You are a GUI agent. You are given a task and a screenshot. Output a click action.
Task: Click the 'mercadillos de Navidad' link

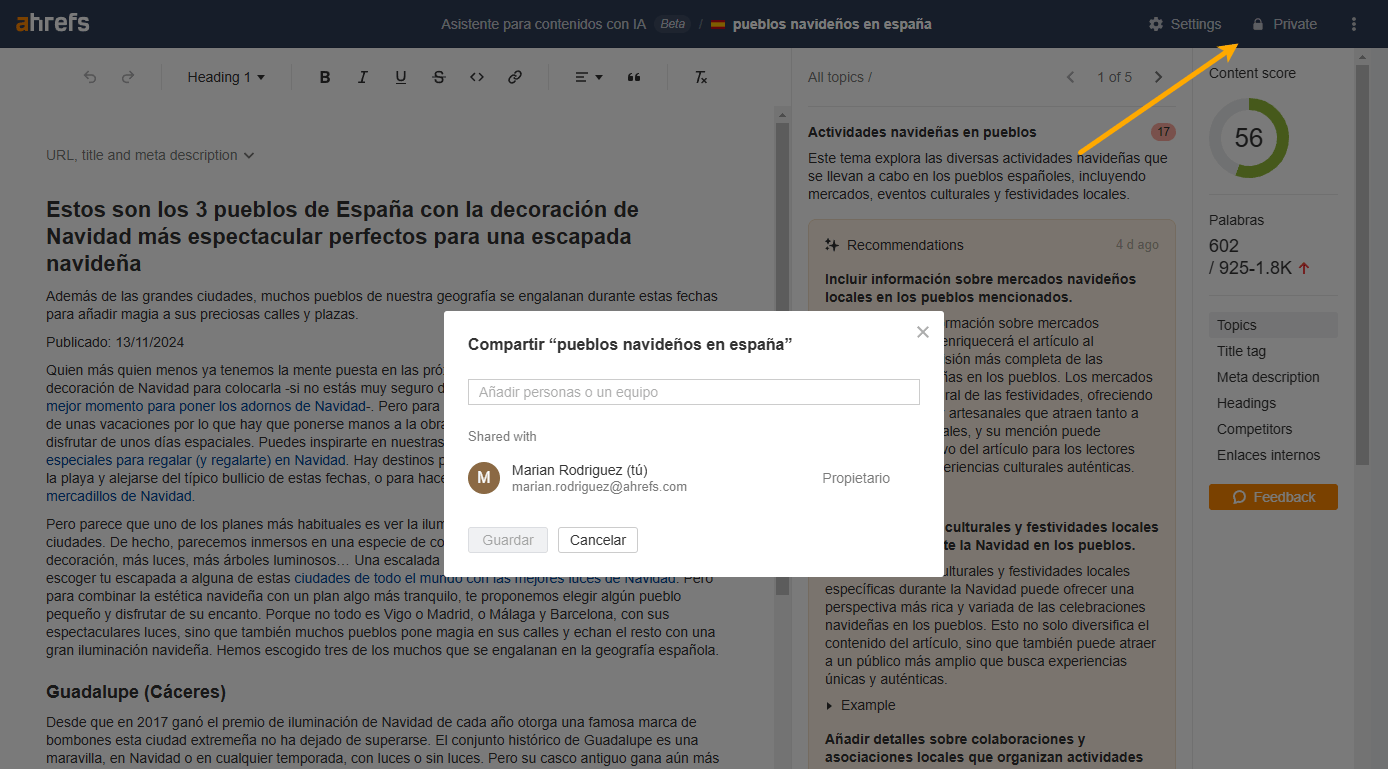(119, 496)
